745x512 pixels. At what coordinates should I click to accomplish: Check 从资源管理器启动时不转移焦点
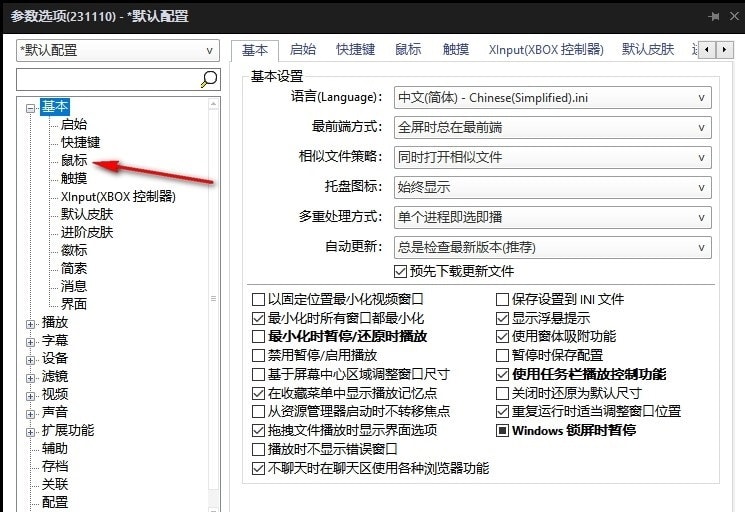tap(258, 411)
